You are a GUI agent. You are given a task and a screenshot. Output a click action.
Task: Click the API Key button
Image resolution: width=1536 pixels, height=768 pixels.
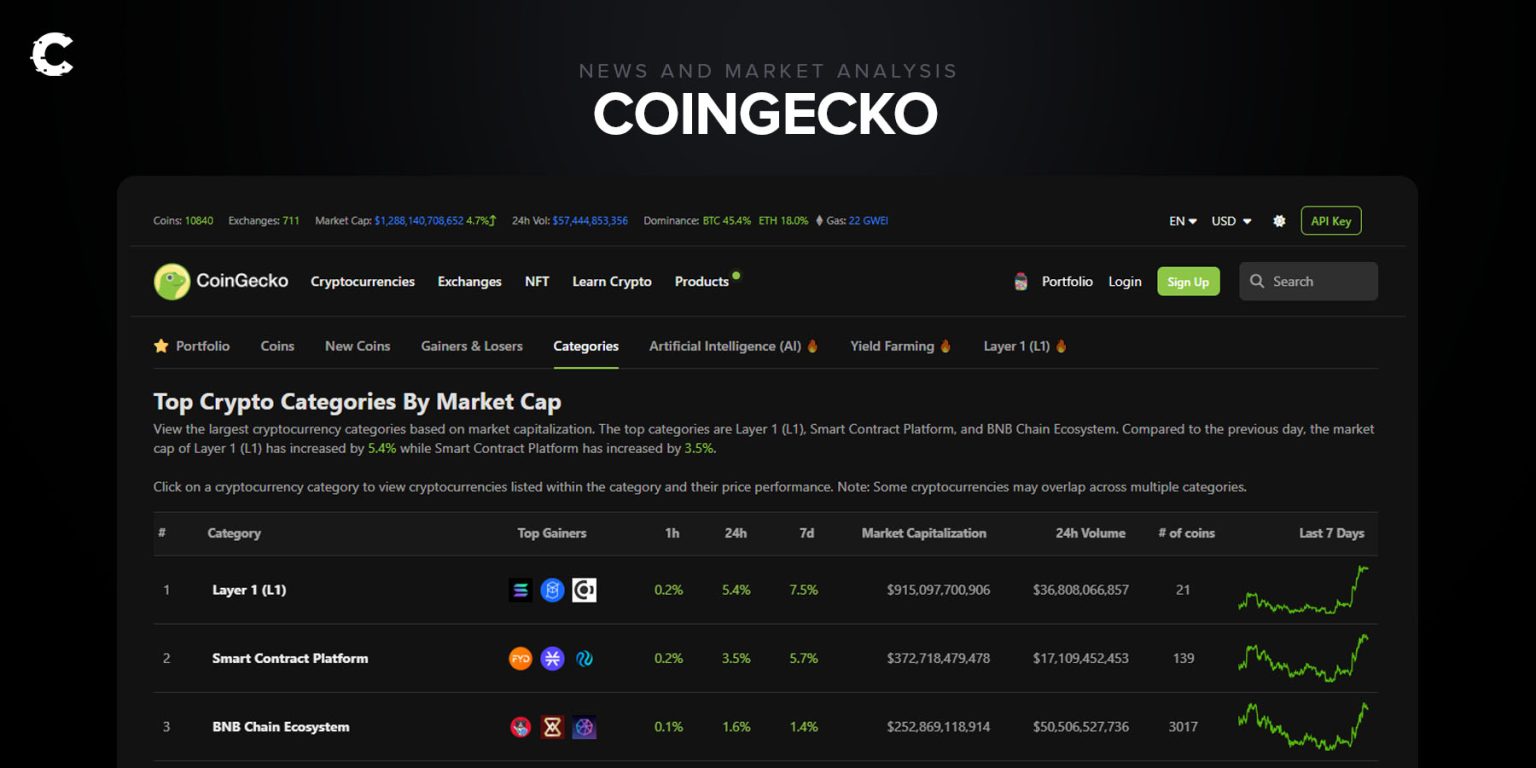[1330, 221]
